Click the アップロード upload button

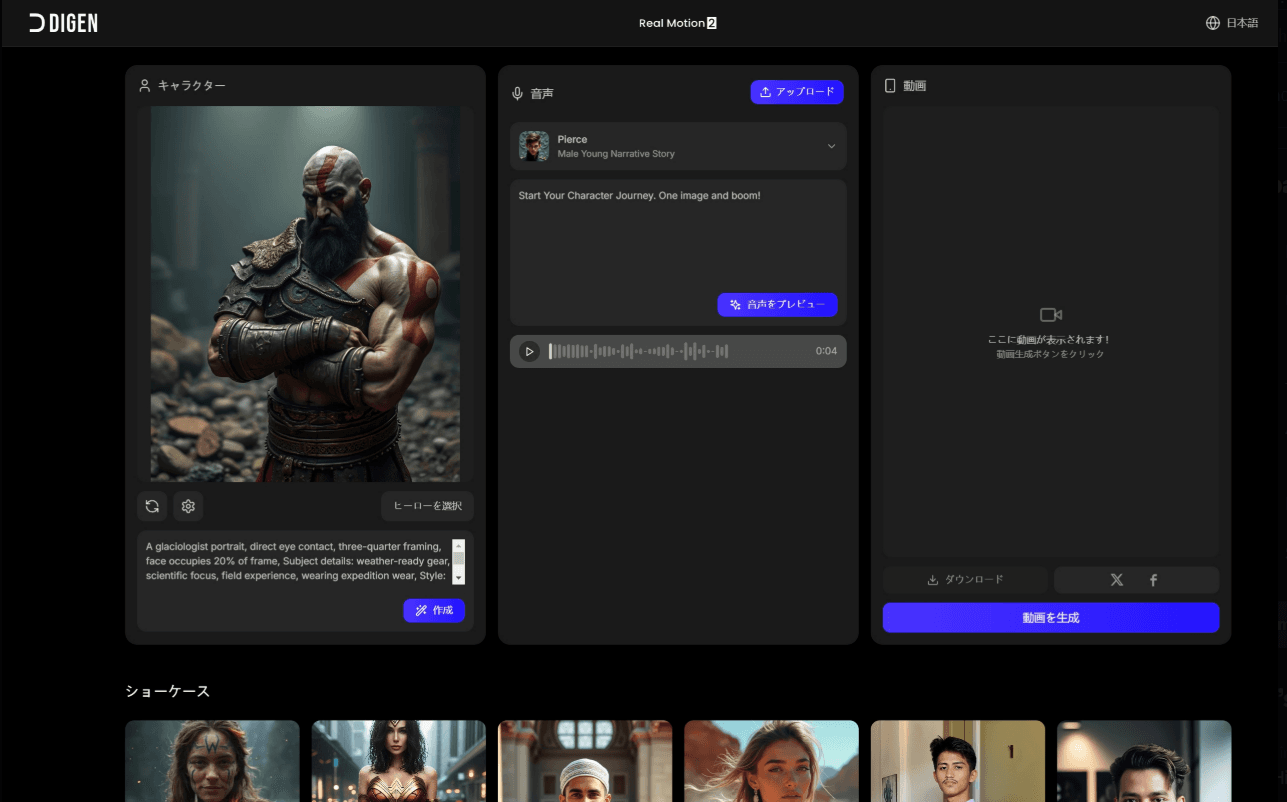pos(797,92)
